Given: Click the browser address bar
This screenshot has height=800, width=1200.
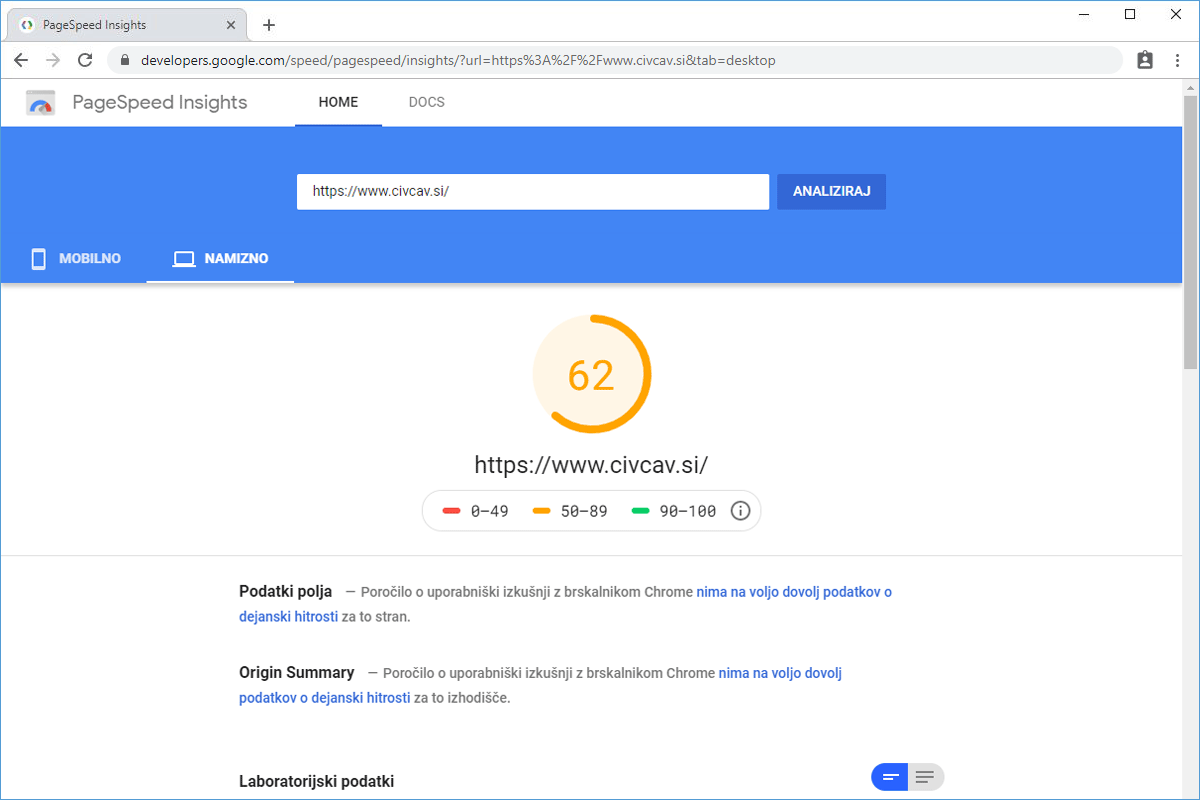Looking at the screenshot, I should pyautogui.click(x=614, y=60).
